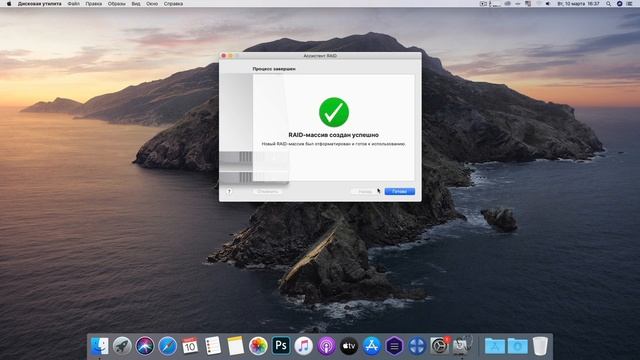Open the Файл menu
Screen dimensions: 640x360
(x=73, y=4)
